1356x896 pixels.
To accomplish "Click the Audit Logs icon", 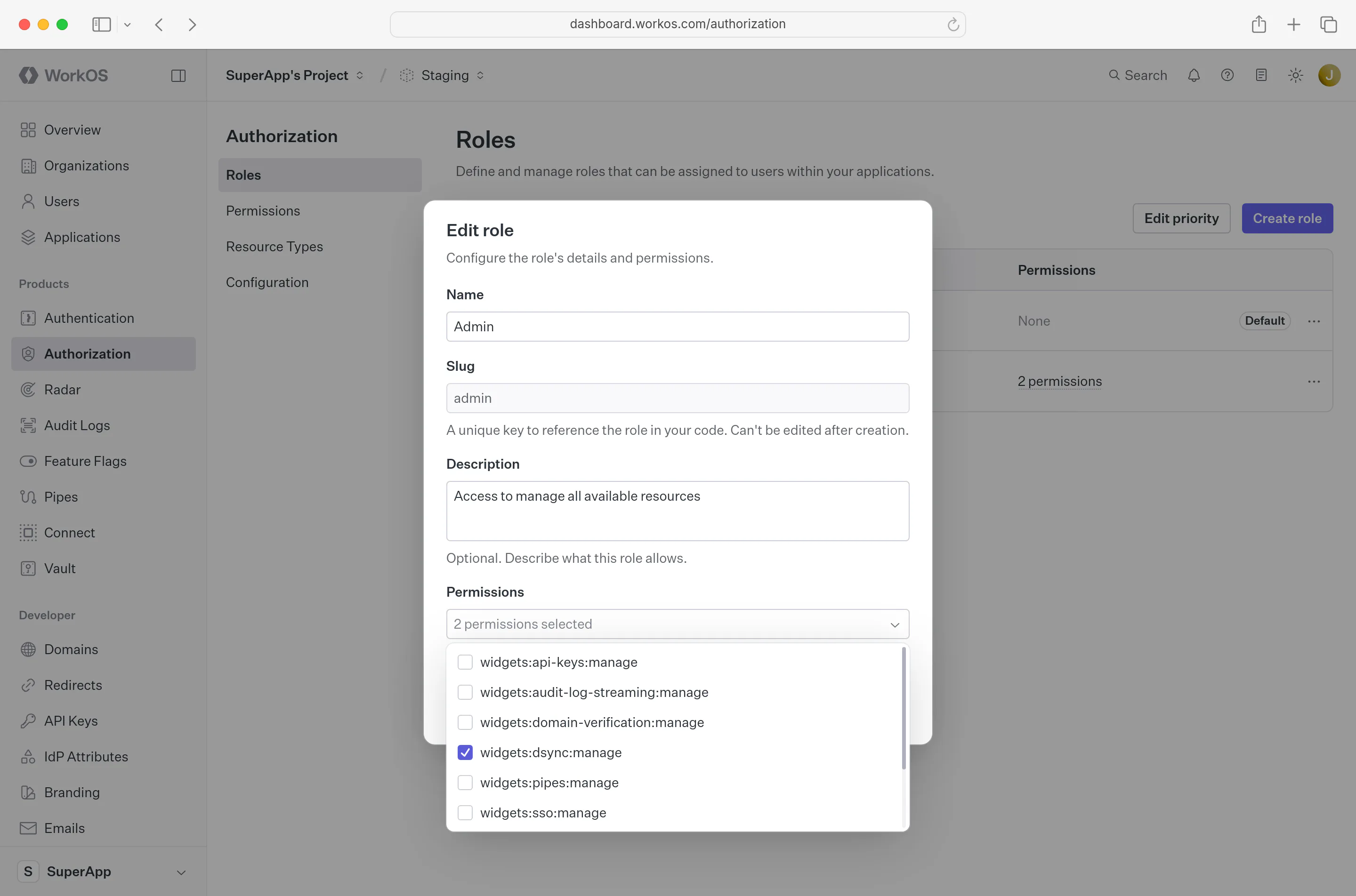I will 28,425.
